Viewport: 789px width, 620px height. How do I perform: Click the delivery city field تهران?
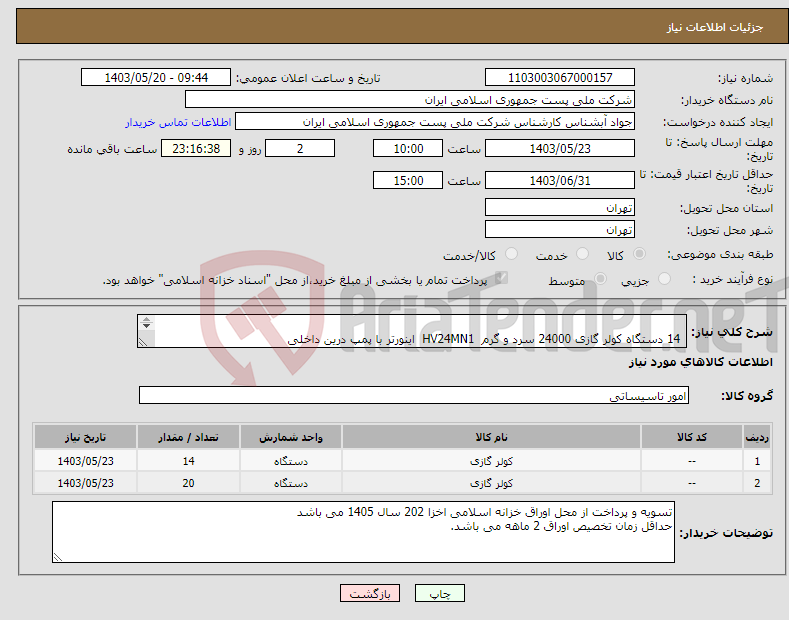560,229
